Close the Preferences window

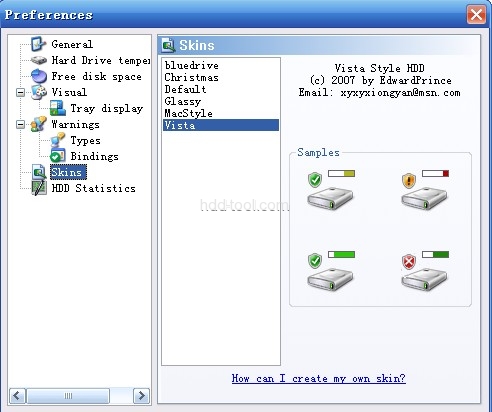coord(476,15)
